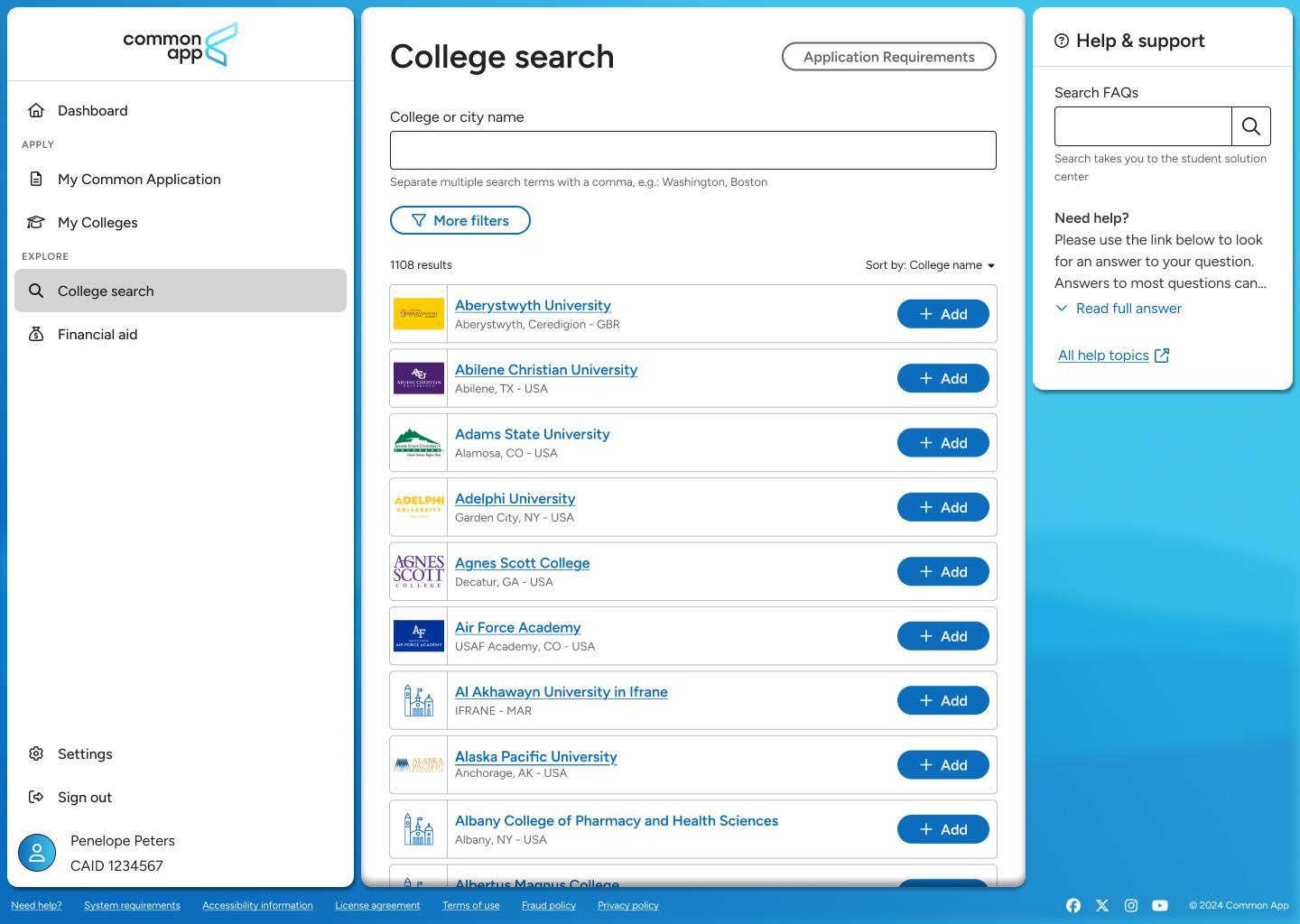Click the Common App logo
Viewport: 1300px width, 924px height.
181,44
